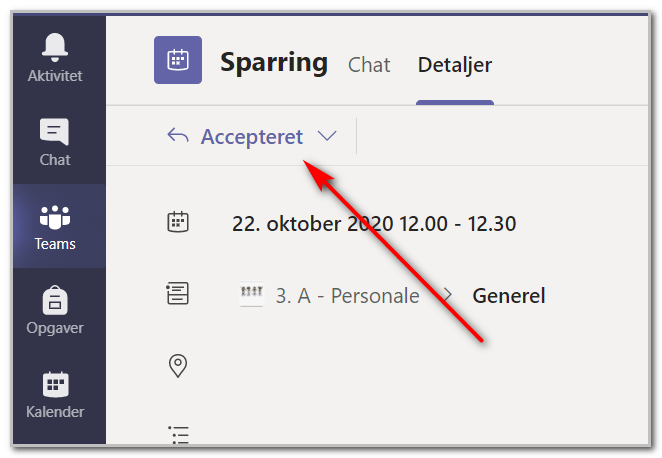The image size is (662, 458).
Task: Select the Teams sidebar icon
Action: 55,227
